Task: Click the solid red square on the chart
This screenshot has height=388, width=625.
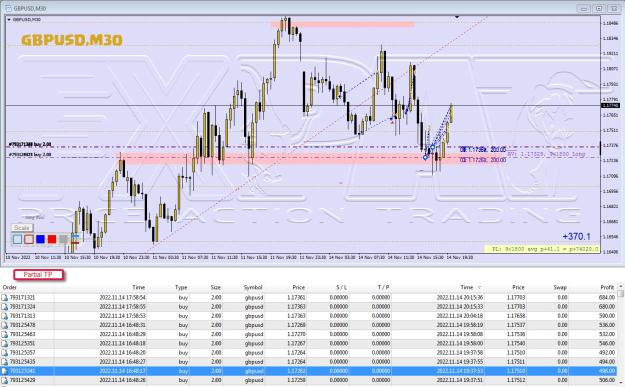Action: point(52,239)
